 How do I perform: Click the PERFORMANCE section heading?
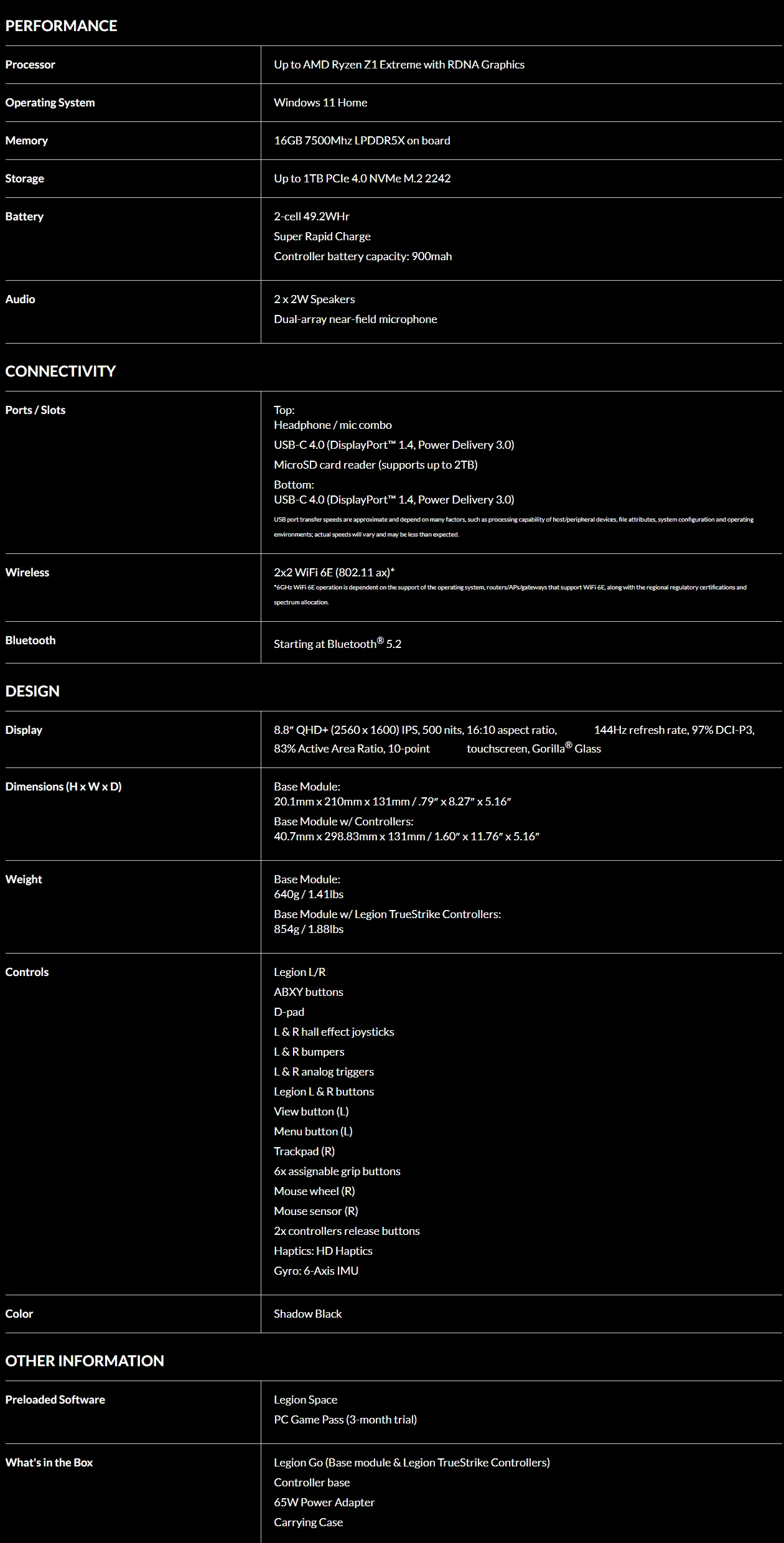click(x=61, y=26)
